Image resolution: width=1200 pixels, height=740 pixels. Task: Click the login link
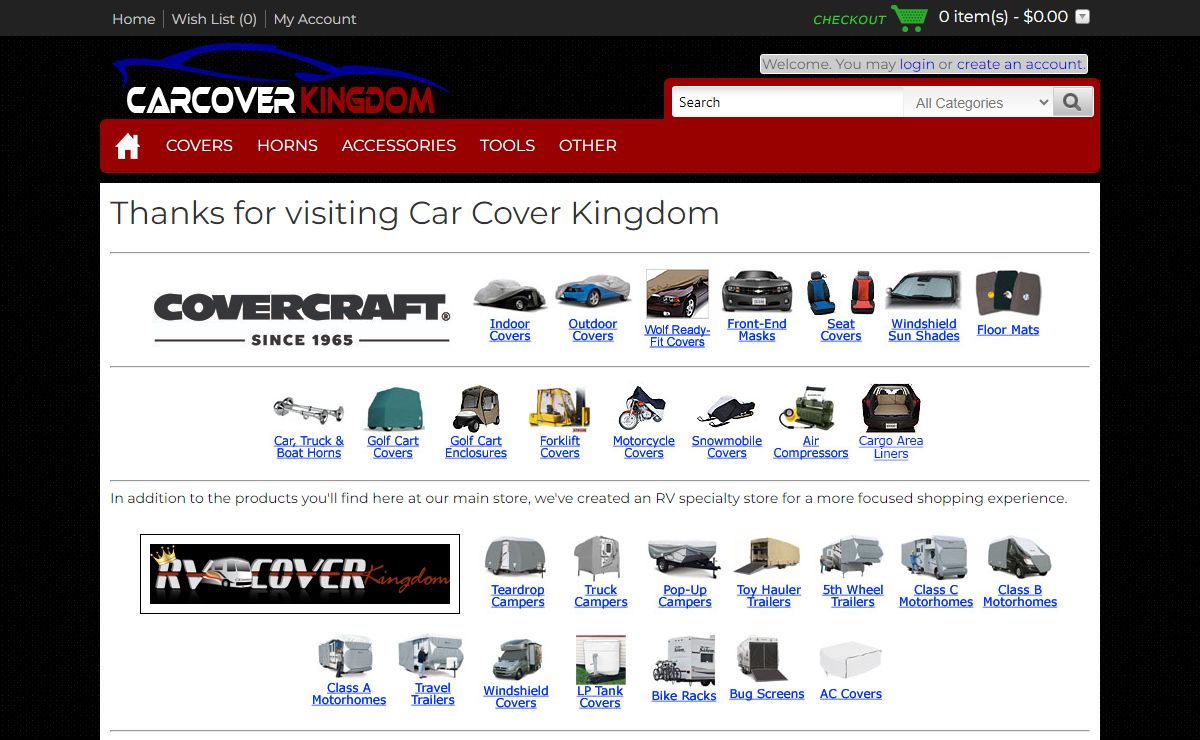point(917,64)
